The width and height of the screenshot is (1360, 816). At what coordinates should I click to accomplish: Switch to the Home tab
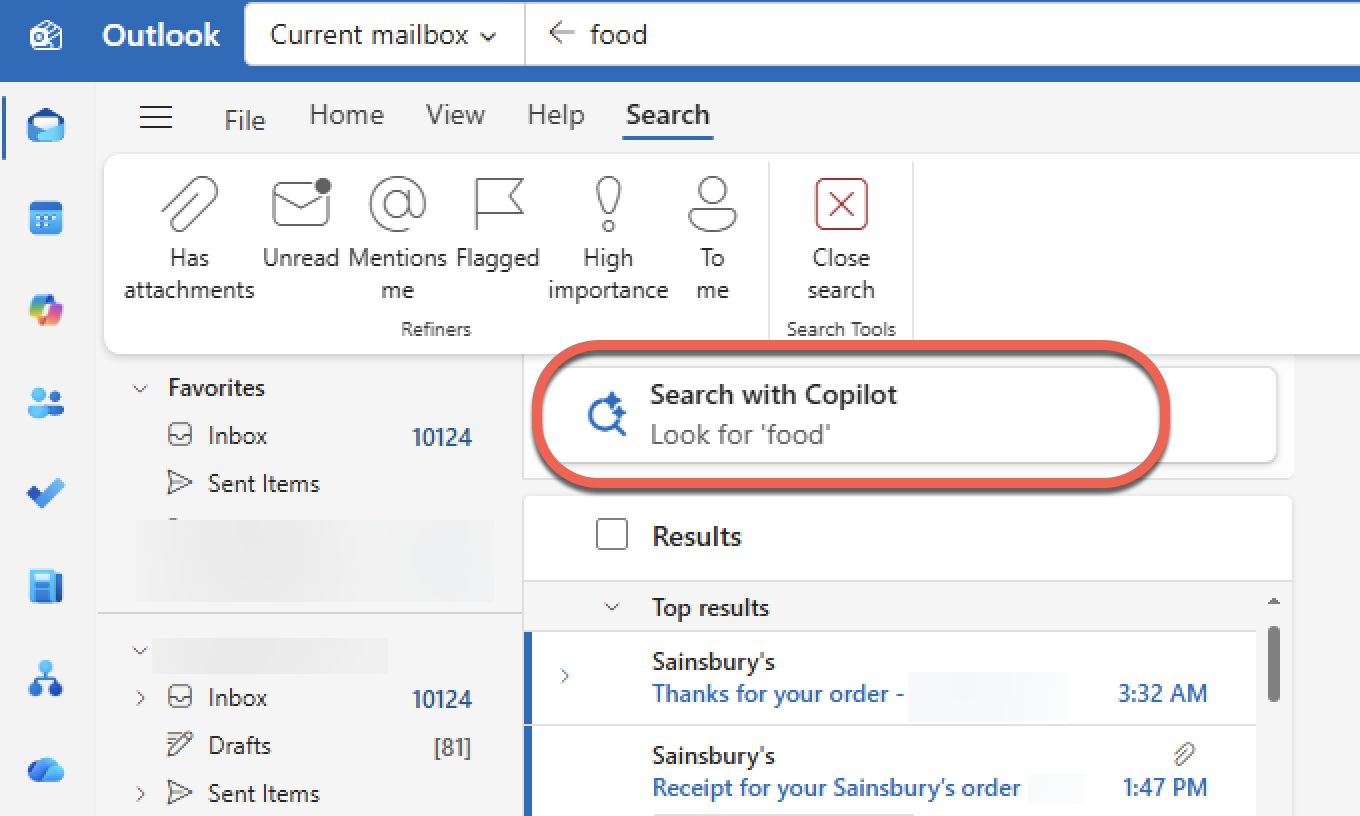pos(347,115)
